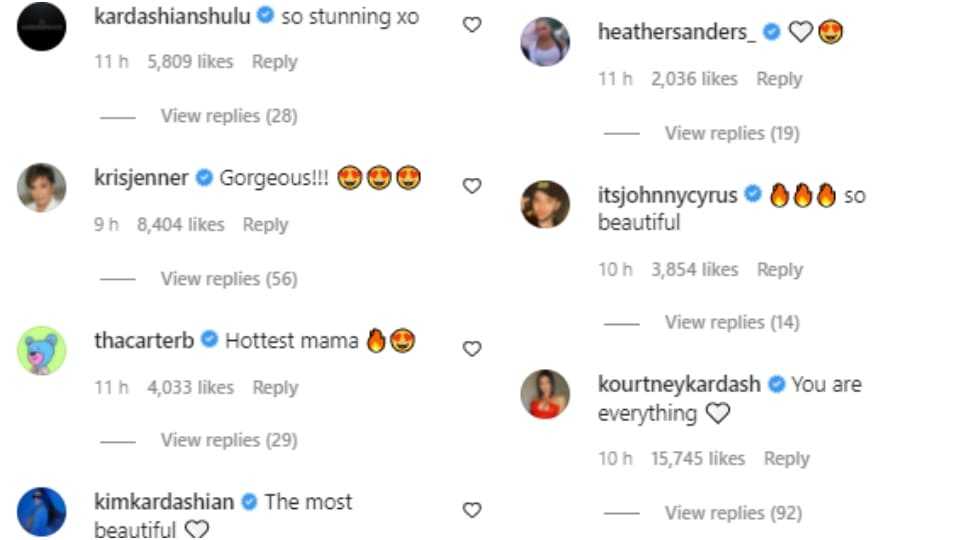960x540 pixels.
Task: Like the kardashianshulu comment with the heart
Action: pyautogui.click(x=472, y=25)
